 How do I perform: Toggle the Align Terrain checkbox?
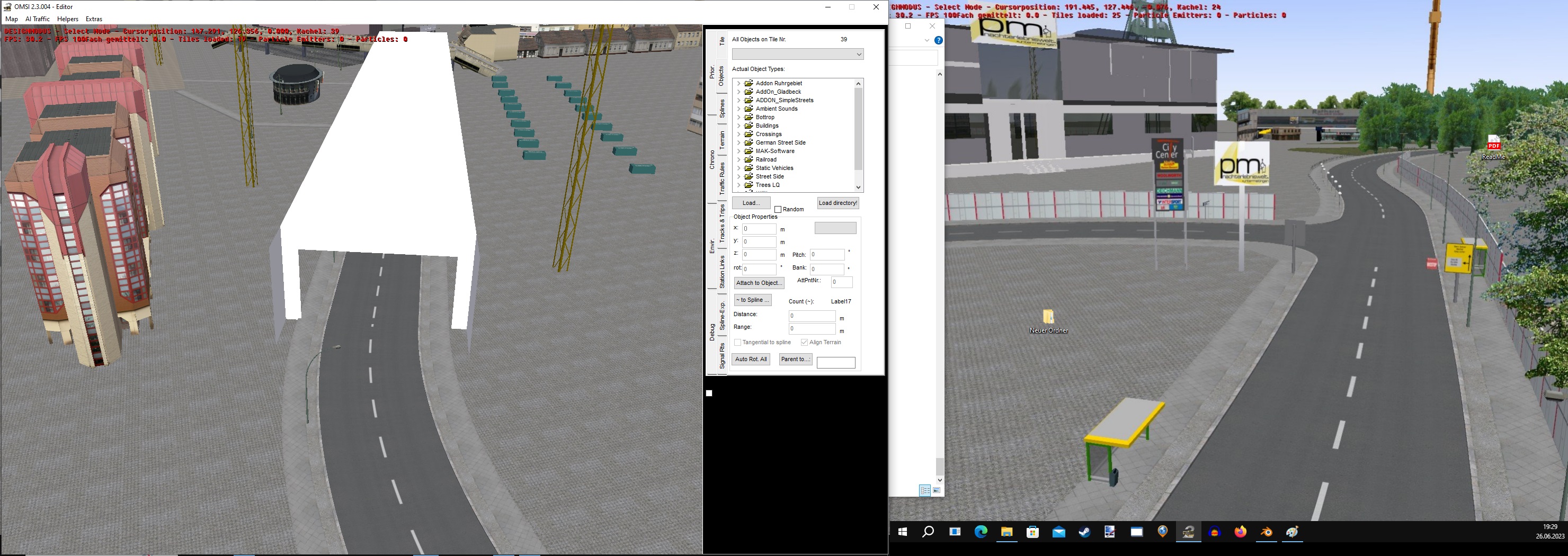pos(804,343)
